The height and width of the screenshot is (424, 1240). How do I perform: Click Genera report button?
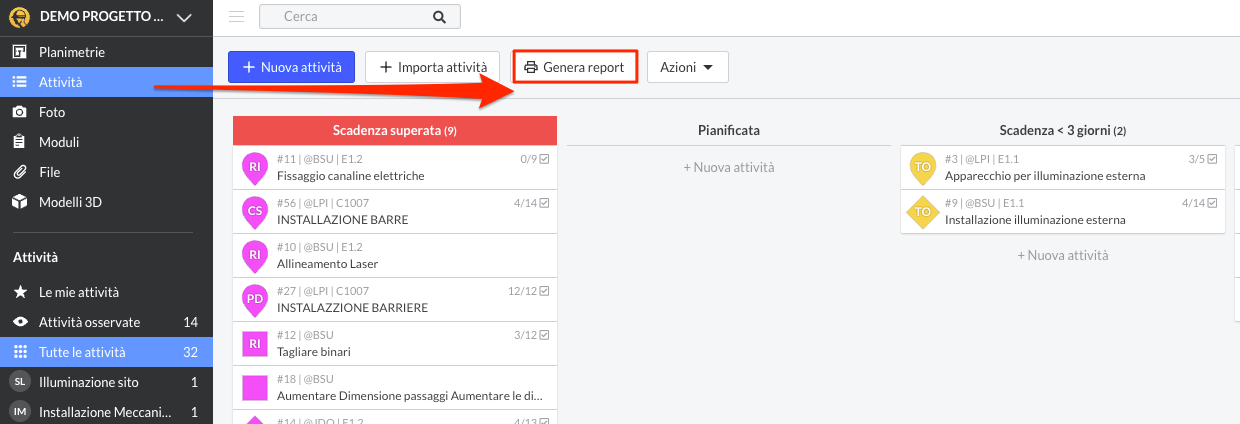575,67
